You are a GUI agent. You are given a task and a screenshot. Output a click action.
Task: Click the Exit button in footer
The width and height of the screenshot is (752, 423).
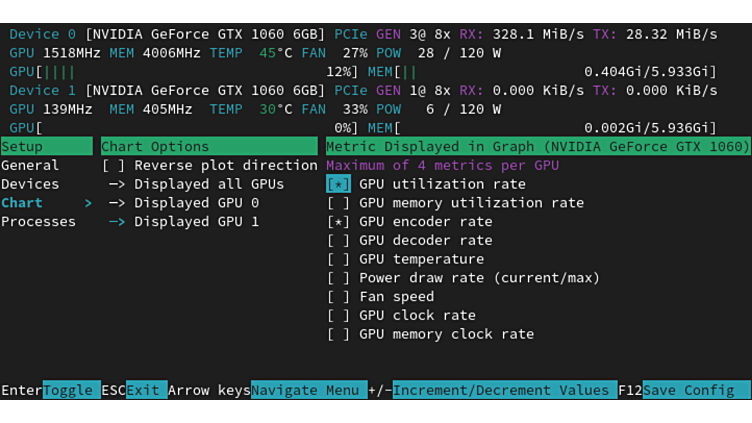coord(146,390)
